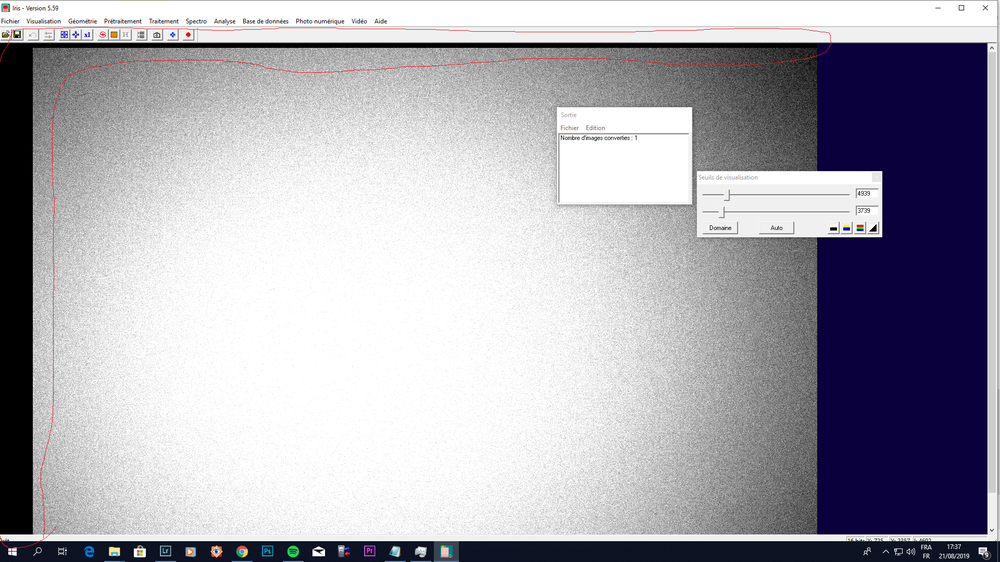
Task: Click the upper threshold value field 4939
Action: coord(867,193)
